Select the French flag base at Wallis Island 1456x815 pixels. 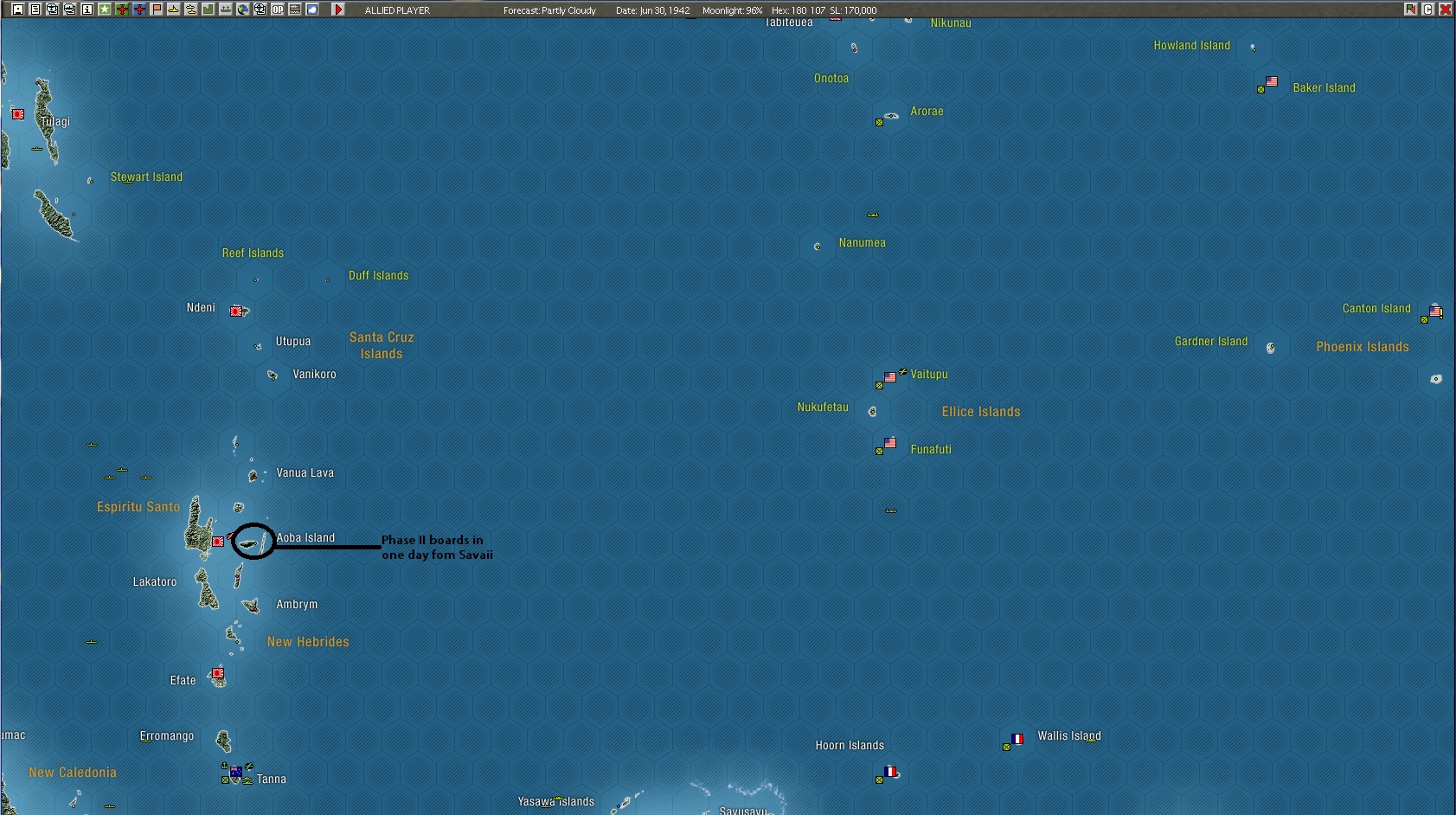click(x=1017, y=739)
